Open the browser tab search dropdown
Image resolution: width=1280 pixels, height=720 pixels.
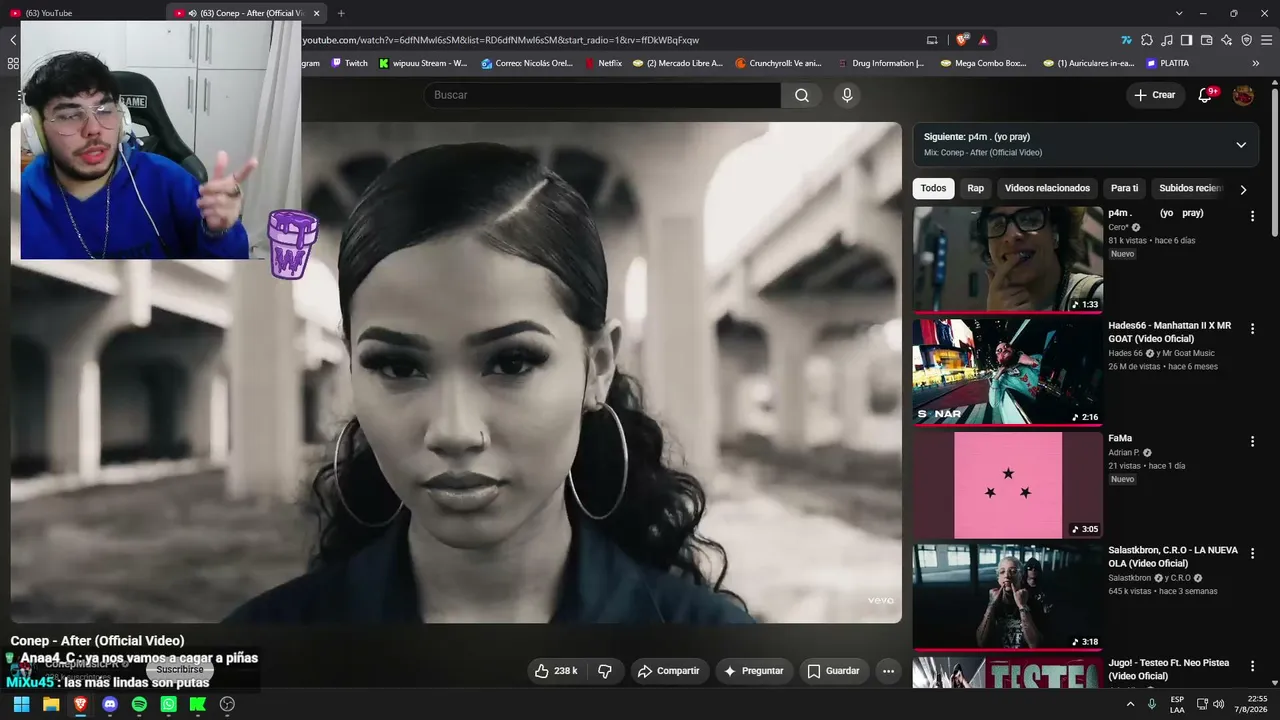(1179, 13)
